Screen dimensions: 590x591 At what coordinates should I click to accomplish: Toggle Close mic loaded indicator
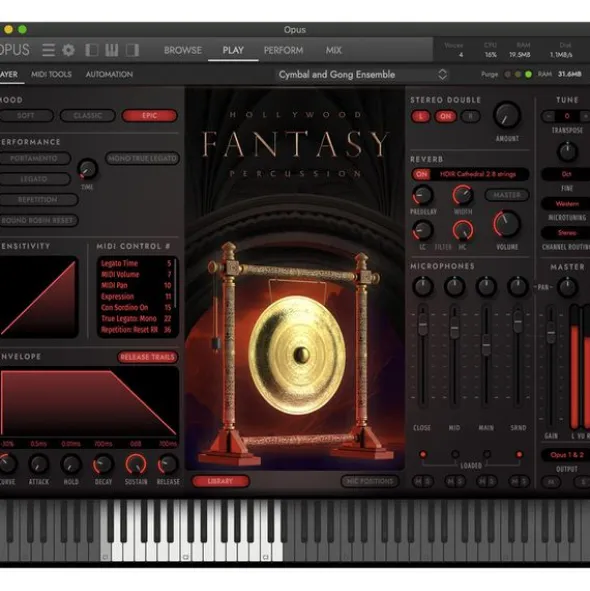tap(423, 454)
